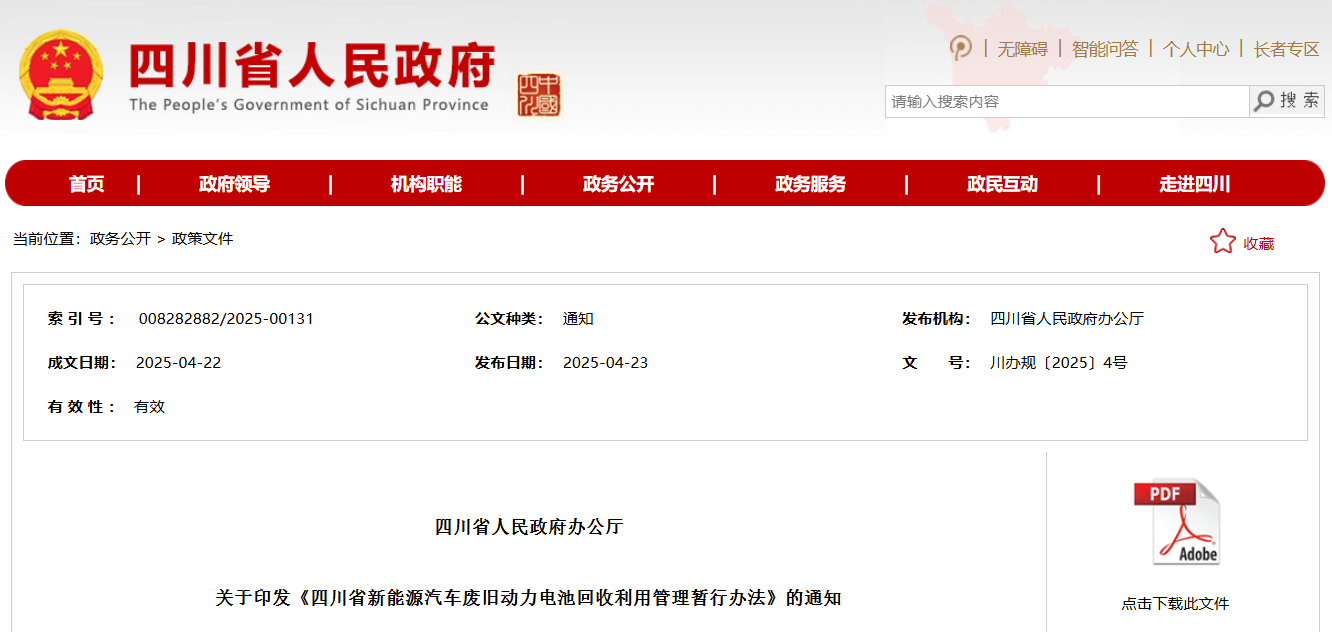The height and width of the screenshot is (632, 1332).
Task: Select 首页 in the red navigation bar
Action: coord(87,184)
